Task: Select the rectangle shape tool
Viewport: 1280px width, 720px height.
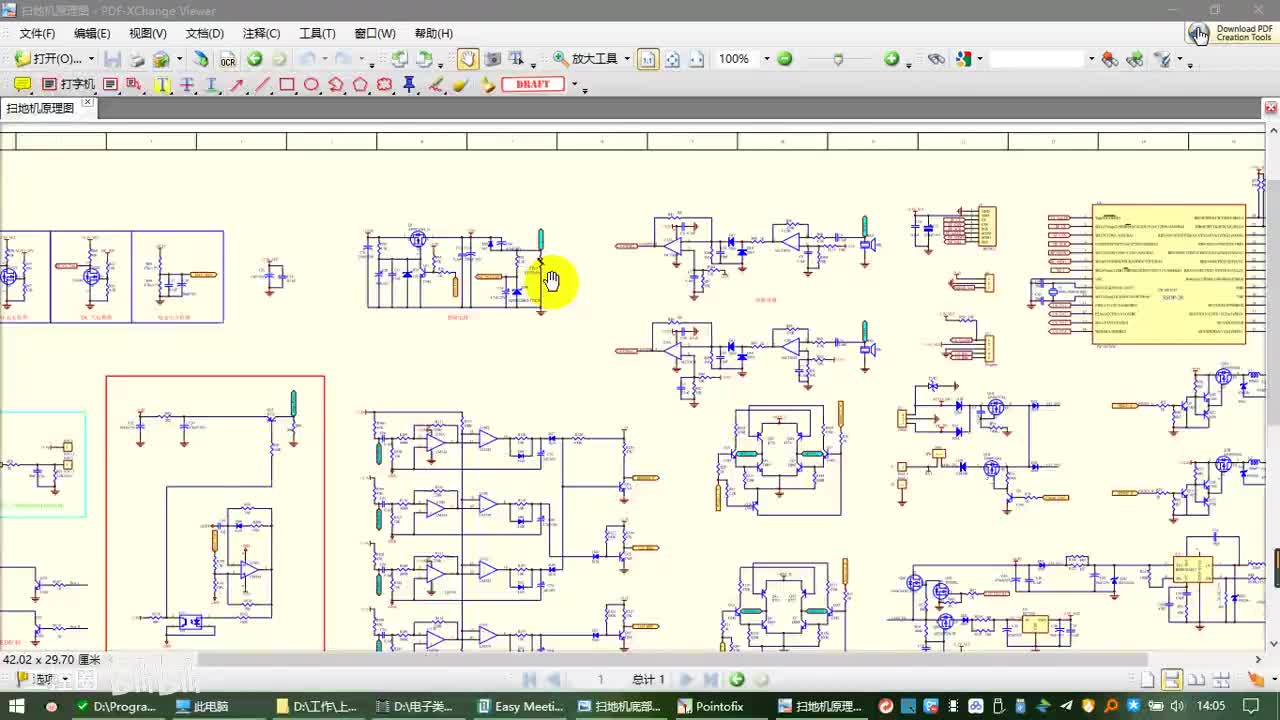Action: click(x=287, y=85)
